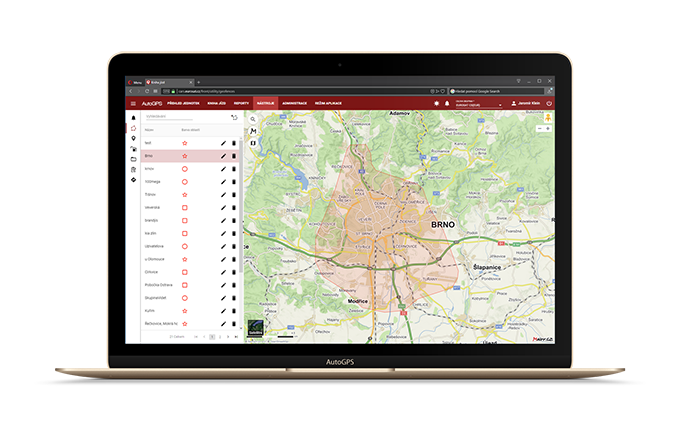Jump to last page in pagination
This screenshot has width=680, height=438.
(x=236, y=337)
